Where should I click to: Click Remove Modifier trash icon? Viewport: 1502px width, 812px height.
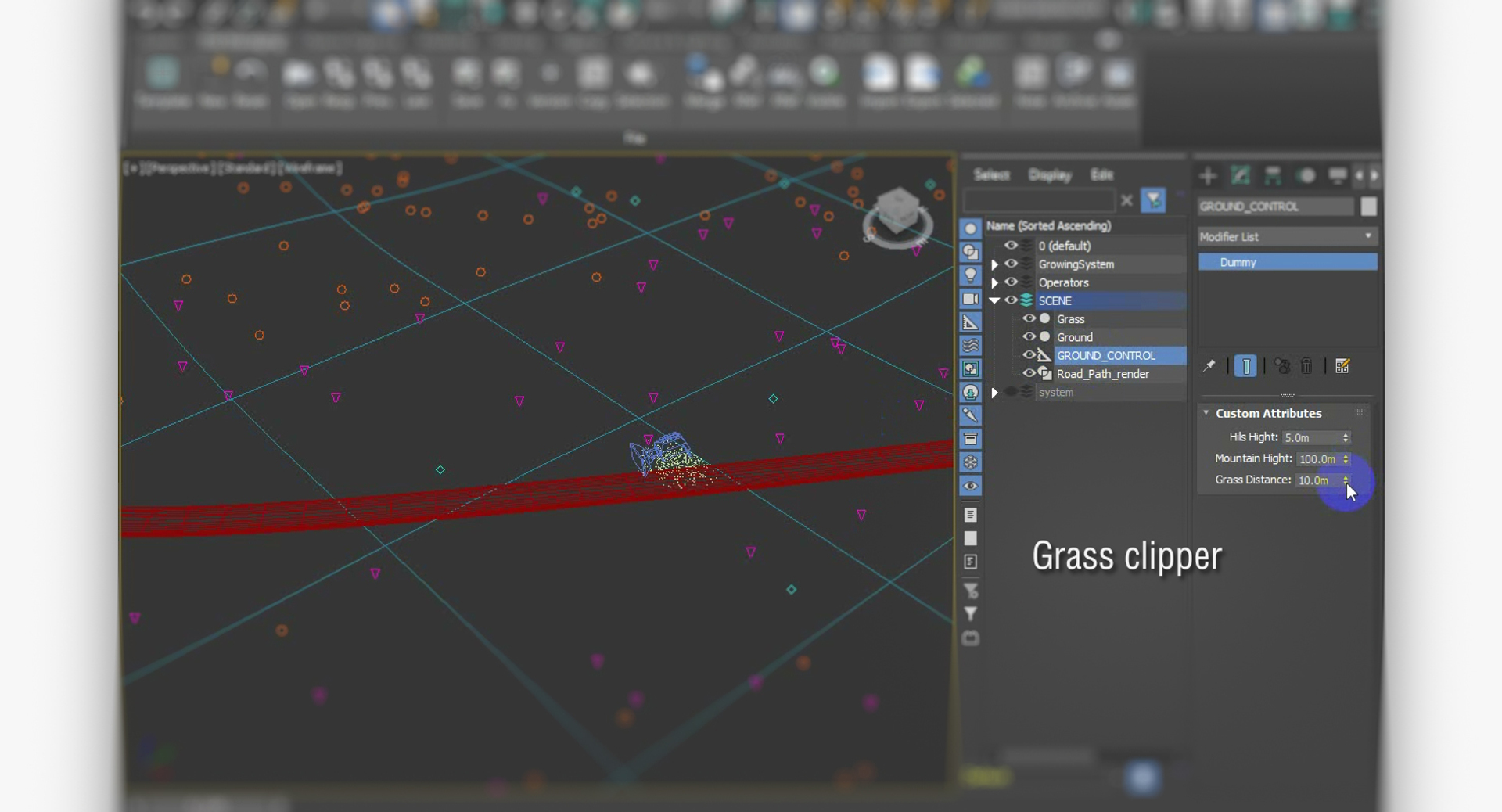1306,366
